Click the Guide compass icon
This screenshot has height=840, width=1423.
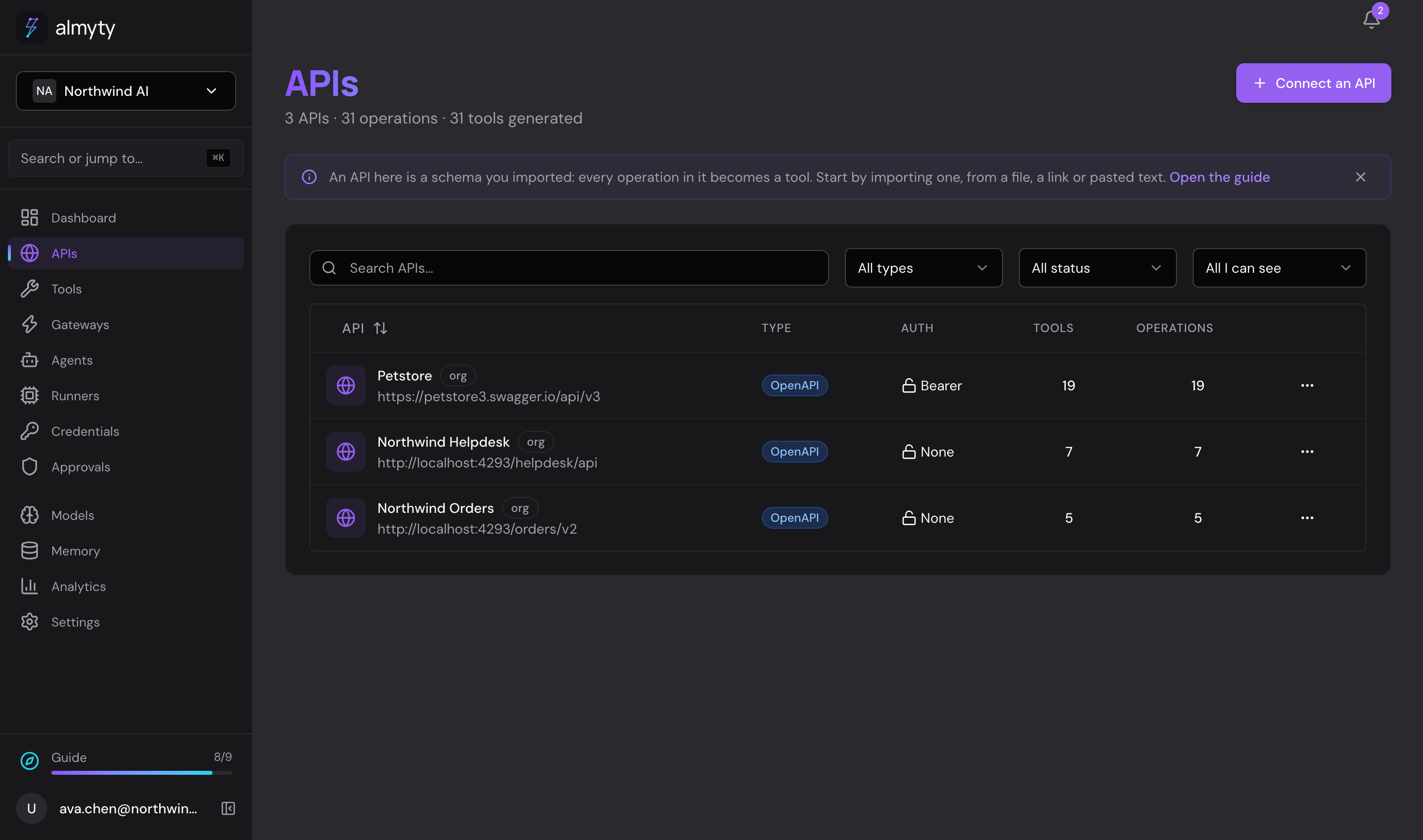pos(30,761)
